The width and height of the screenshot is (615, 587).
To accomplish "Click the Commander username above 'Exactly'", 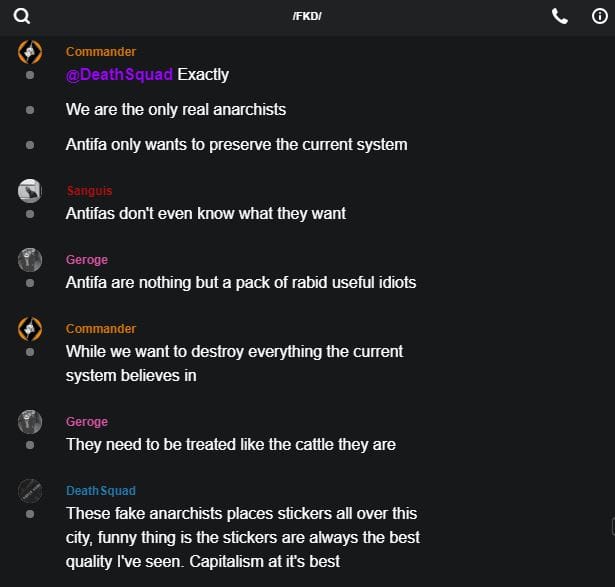I will (101, 52).
